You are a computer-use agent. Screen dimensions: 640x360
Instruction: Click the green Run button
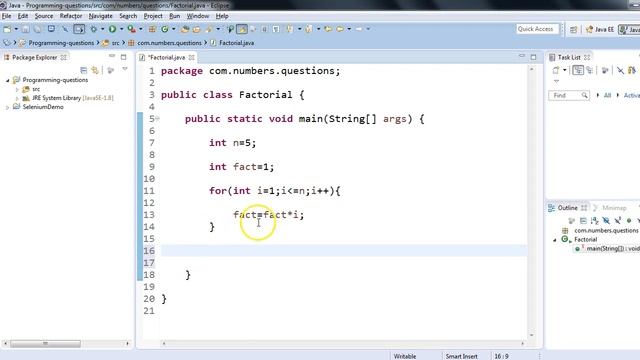(x=112, y=29)
